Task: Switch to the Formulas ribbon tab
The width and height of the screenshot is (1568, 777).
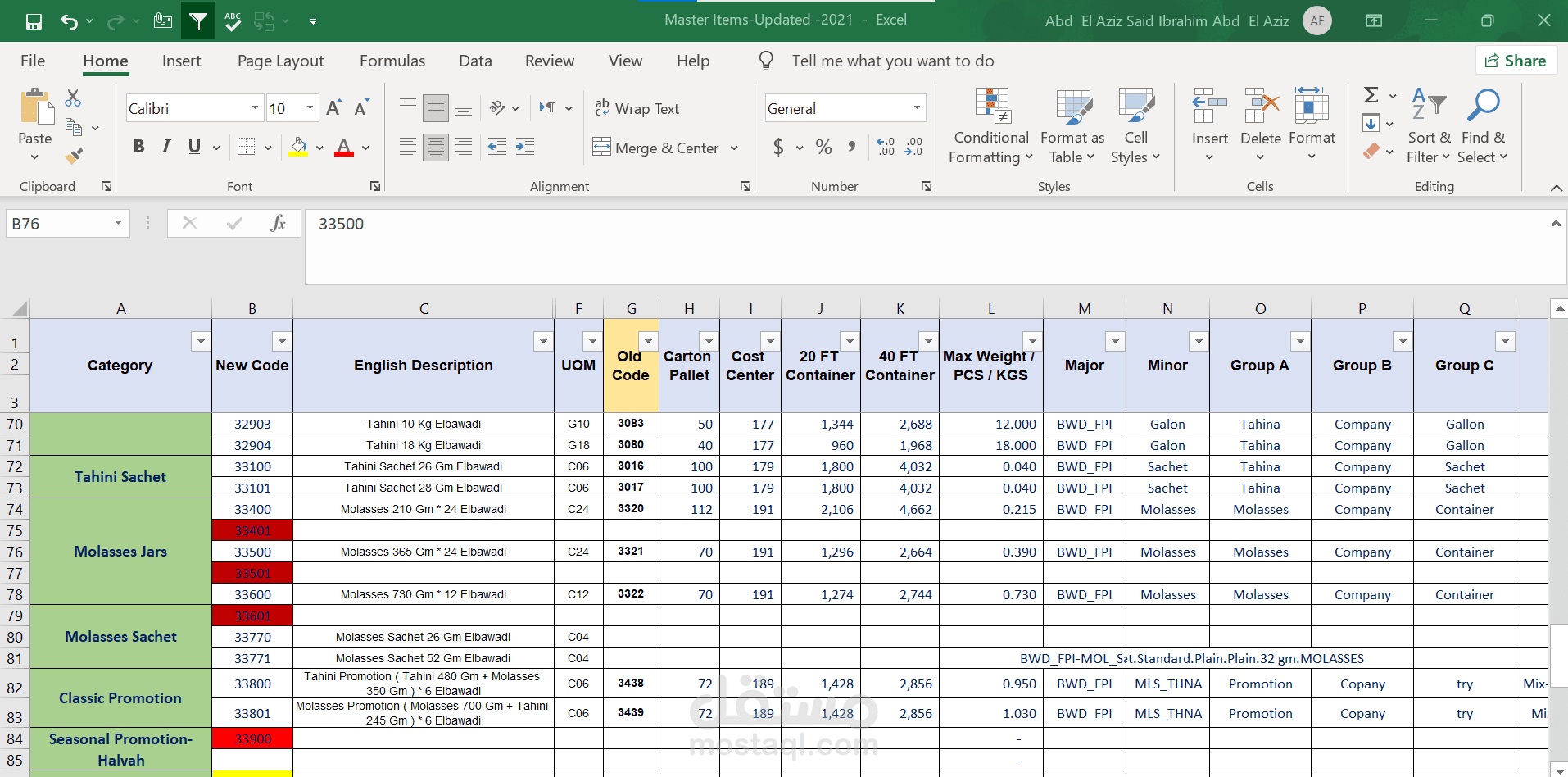Action: point(392,61)
